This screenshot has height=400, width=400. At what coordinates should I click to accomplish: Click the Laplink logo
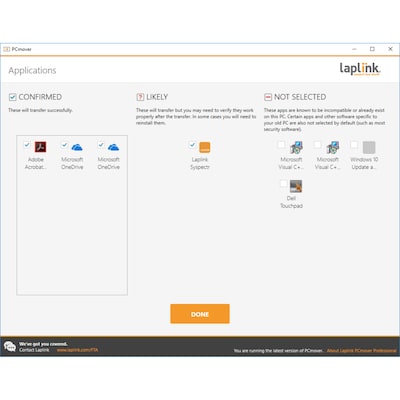(360, 69)
